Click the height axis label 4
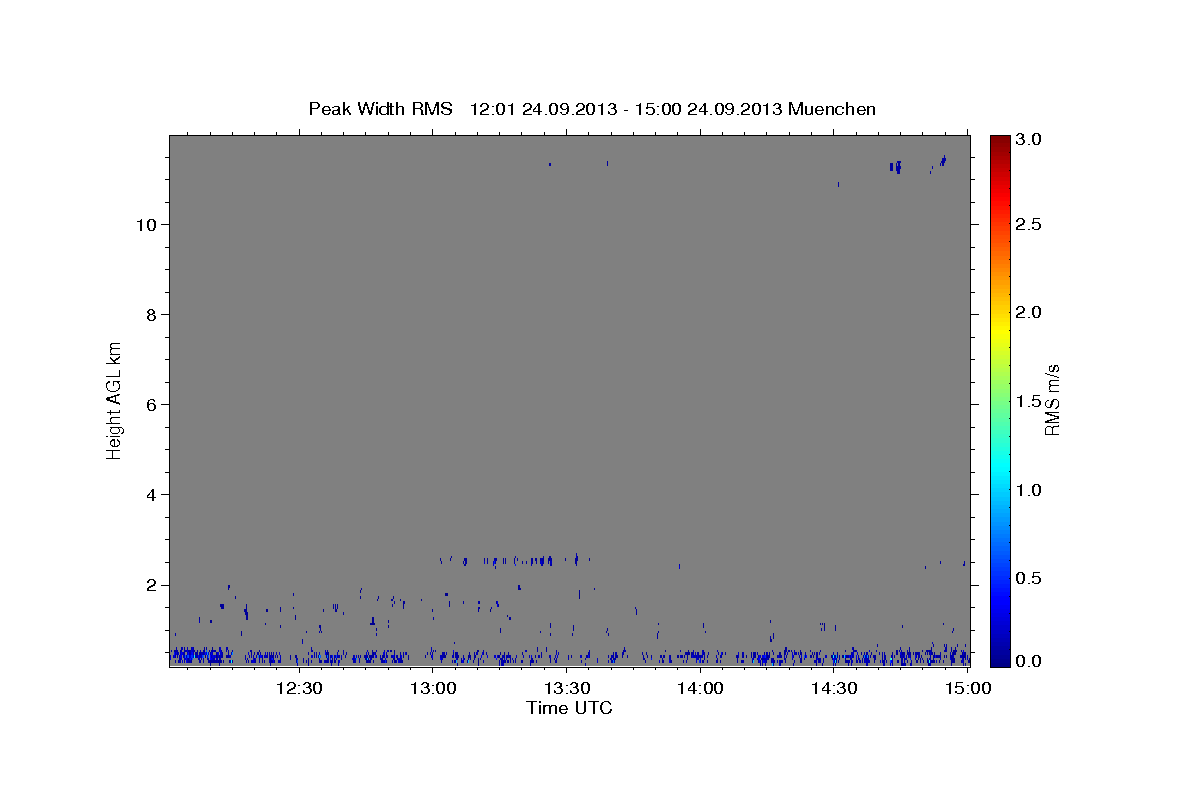The width and height of the screenshot is (1200, 800). [x=149, y=495]
